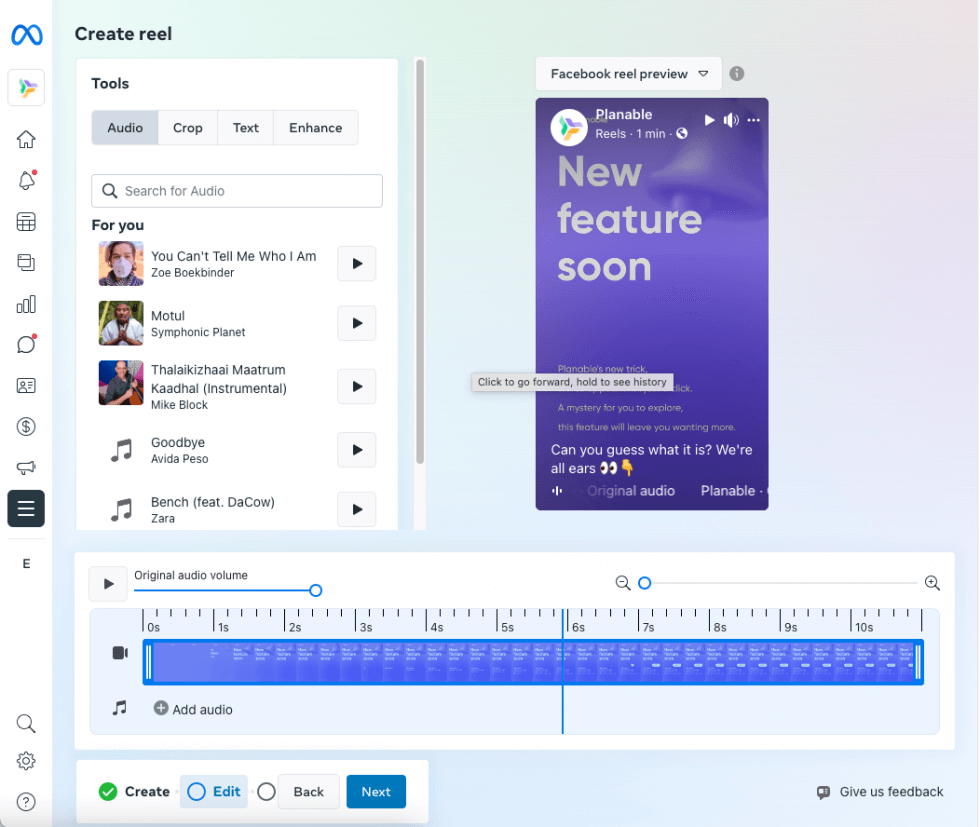Open All Tools from the highlighted hamburger icon
This screenshot has width=980, height=827.
[x=26, y=508]
